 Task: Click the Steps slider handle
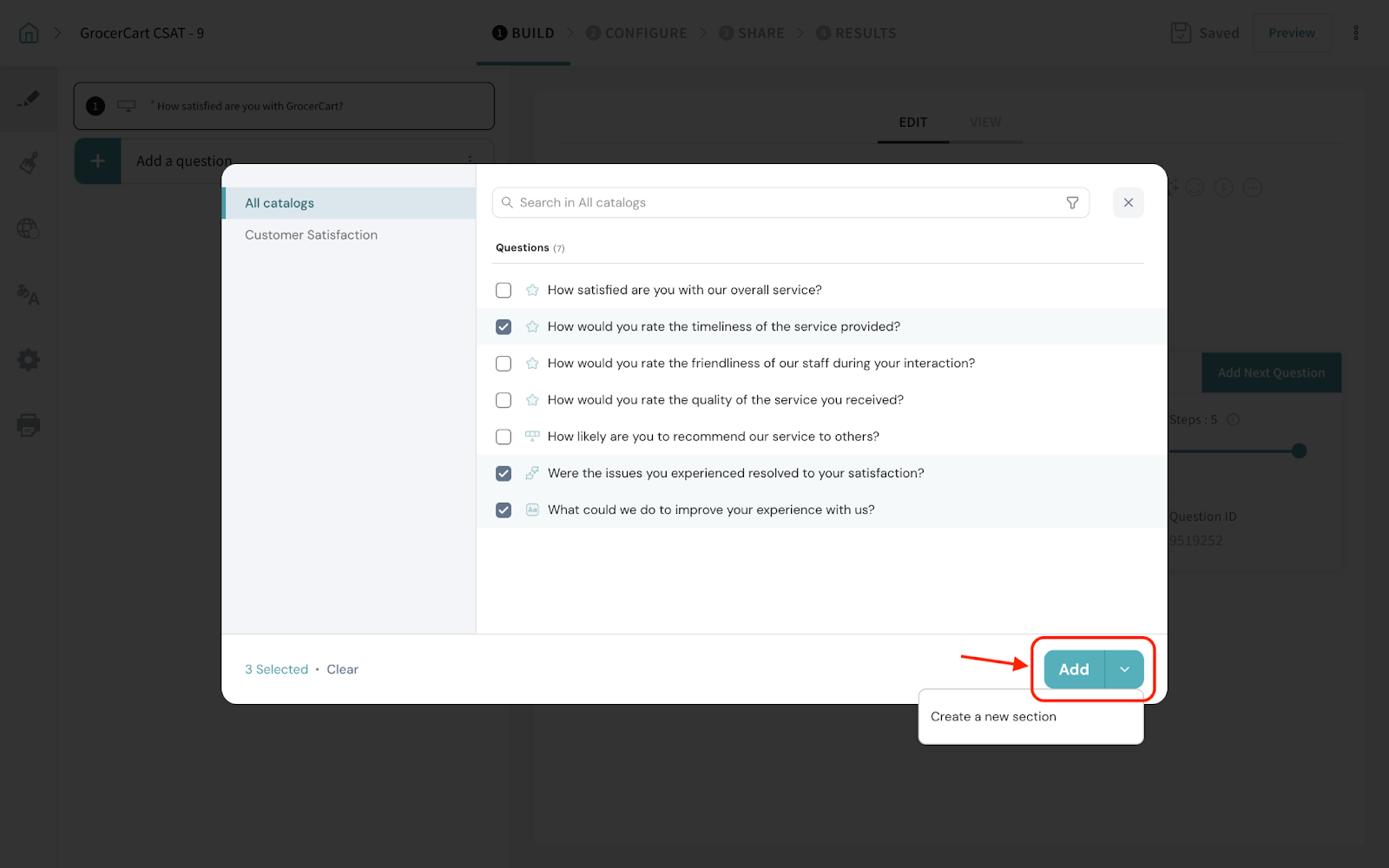(x=1299, y=450)
